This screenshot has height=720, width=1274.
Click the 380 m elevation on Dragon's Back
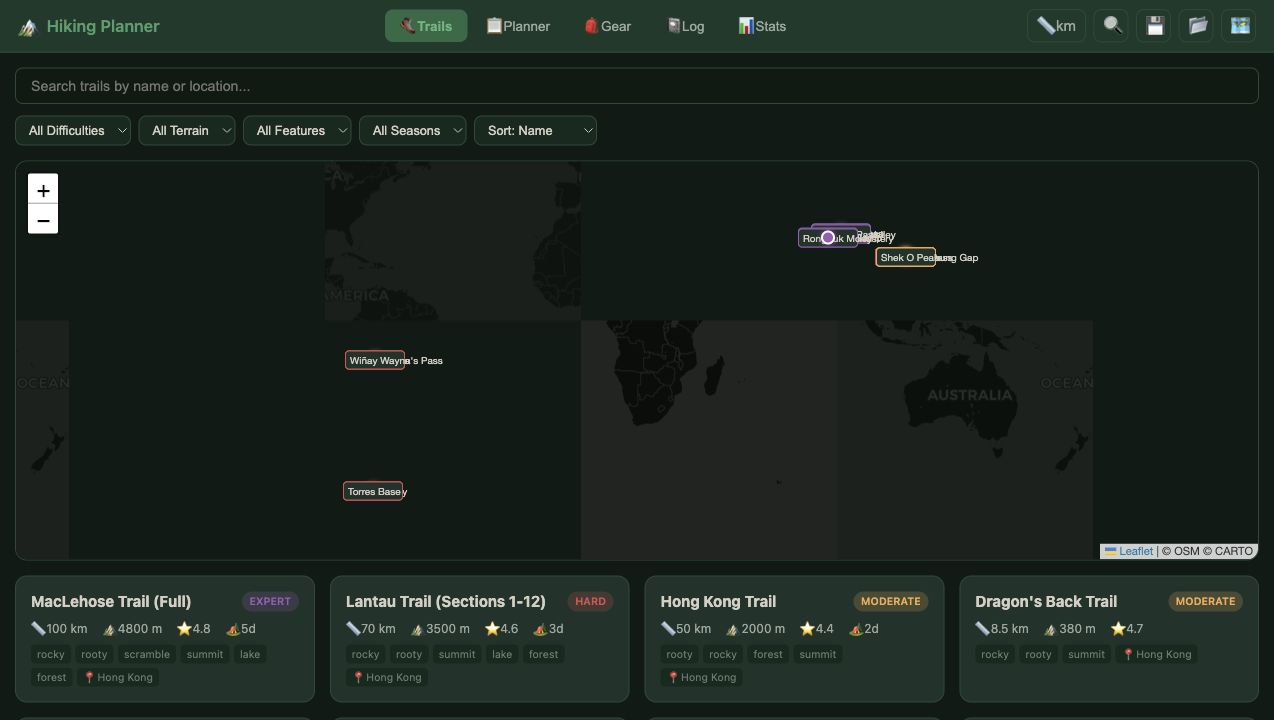coord(1069,629)
